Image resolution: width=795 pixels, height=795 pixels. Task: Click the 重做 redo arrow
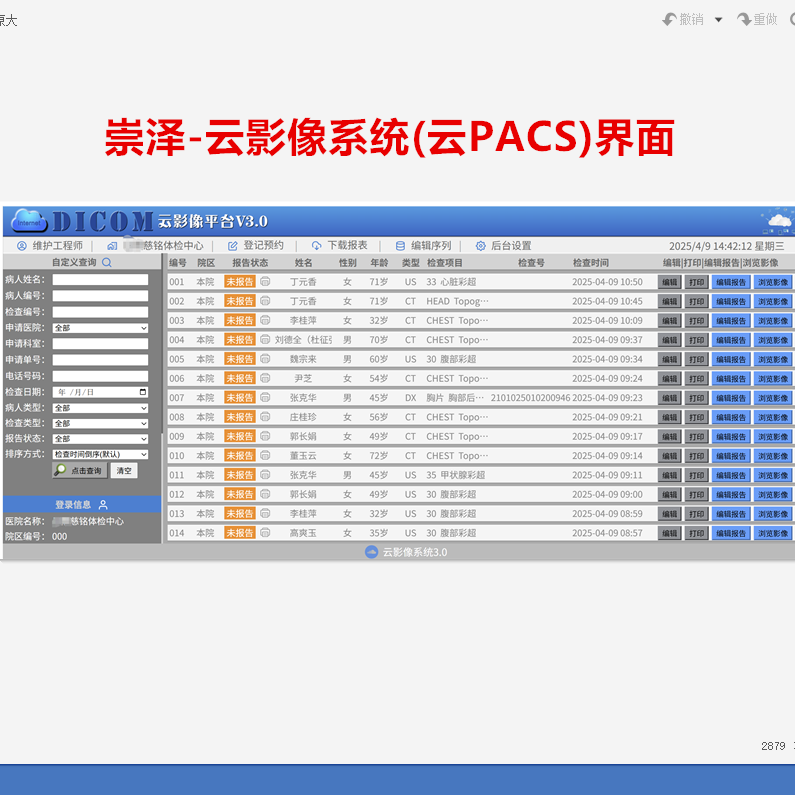click(x=744, y=19)
